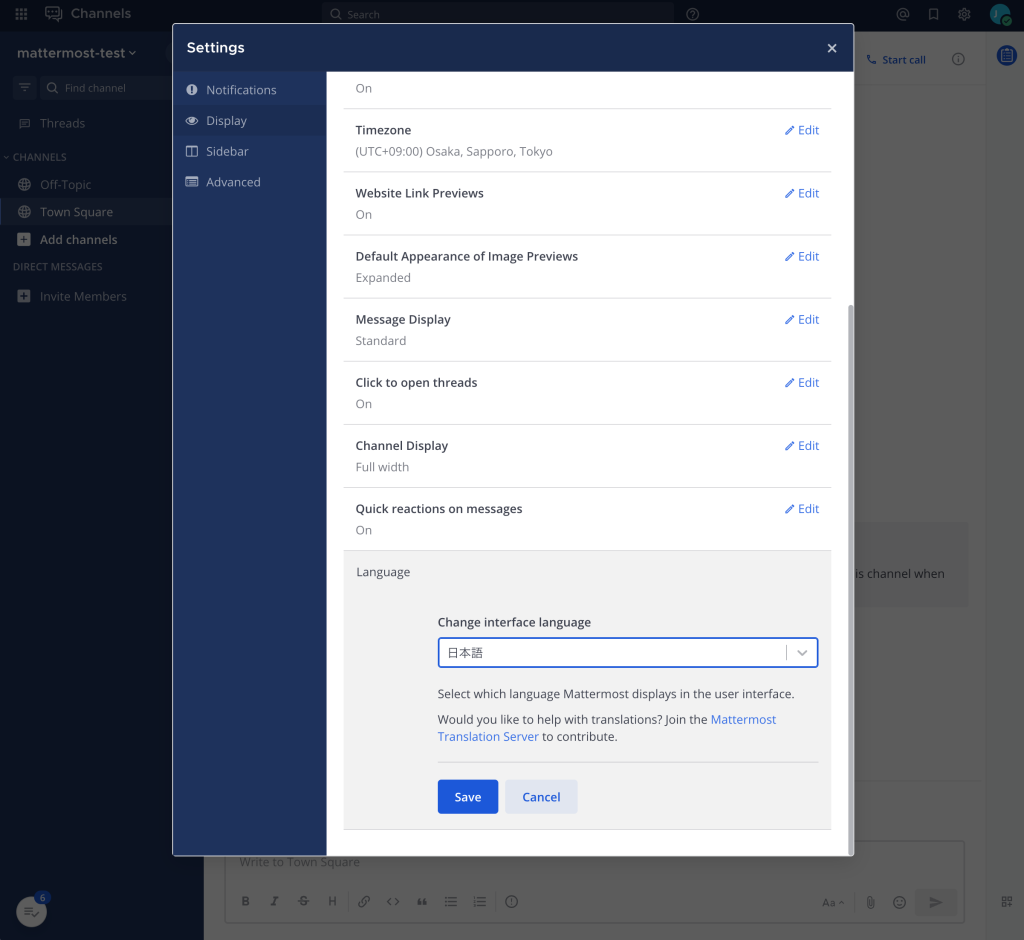Open the product switcher grid icon
1024x940 pixels.
21,14
